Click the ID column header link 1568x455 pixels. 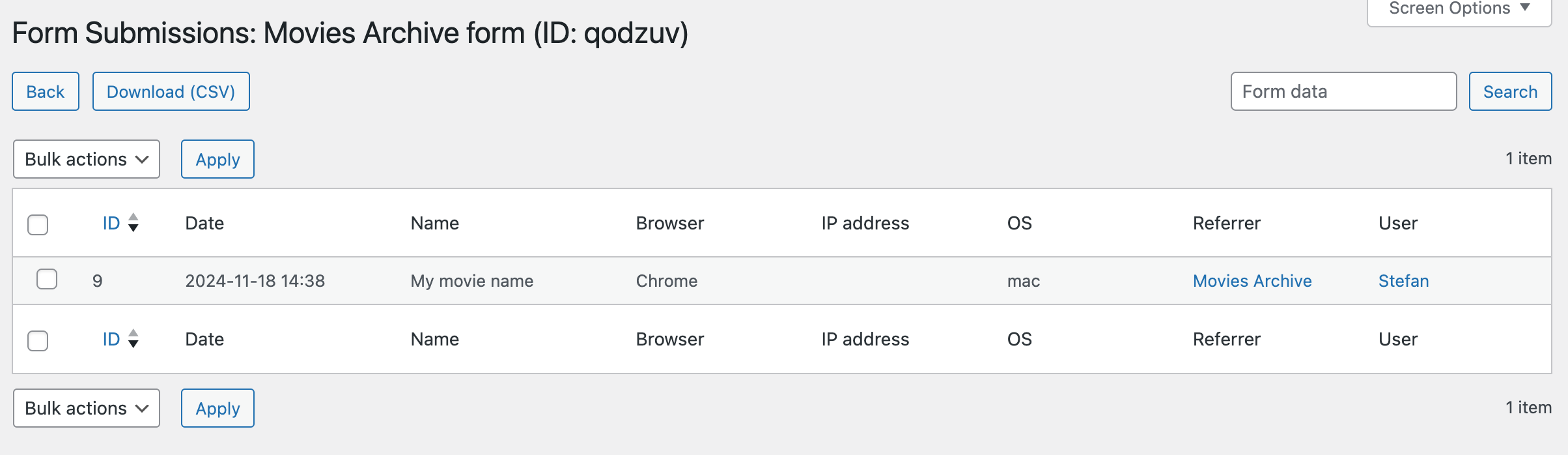coord(111,224)
